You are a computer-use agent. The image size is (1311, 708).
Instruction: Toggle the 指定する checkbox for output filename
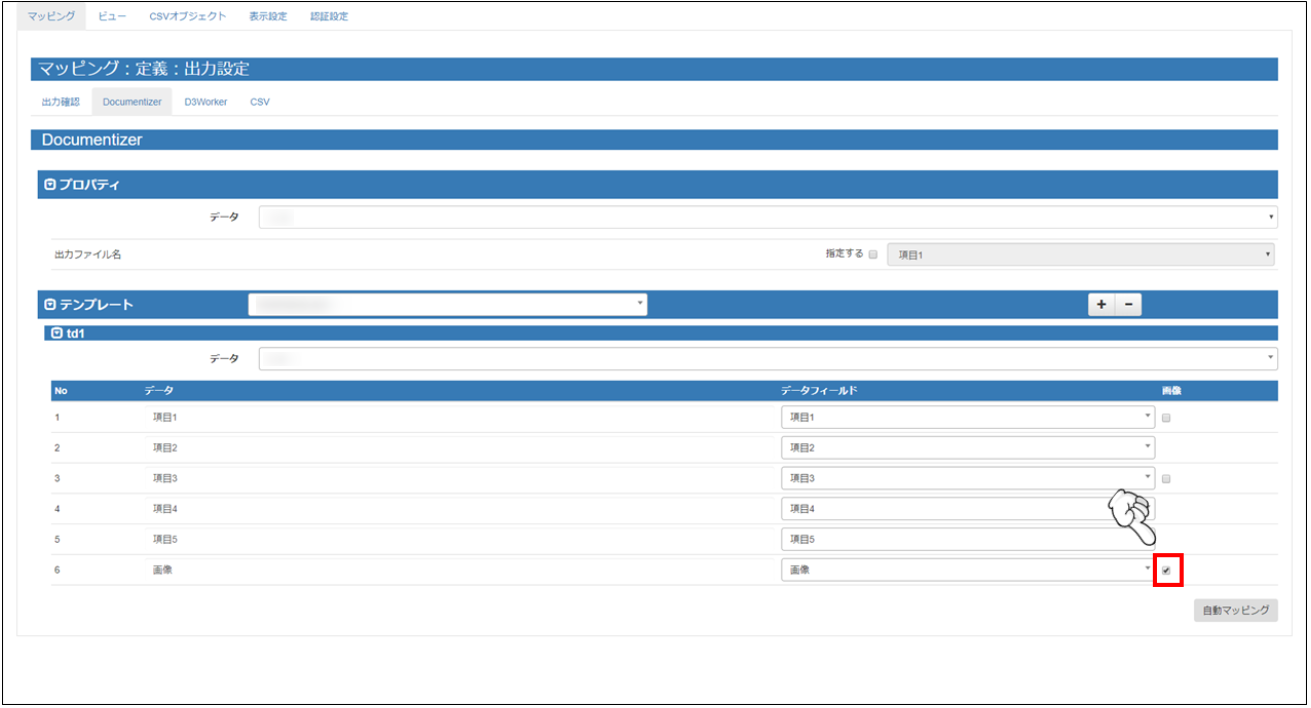click(x=873, y=255)
